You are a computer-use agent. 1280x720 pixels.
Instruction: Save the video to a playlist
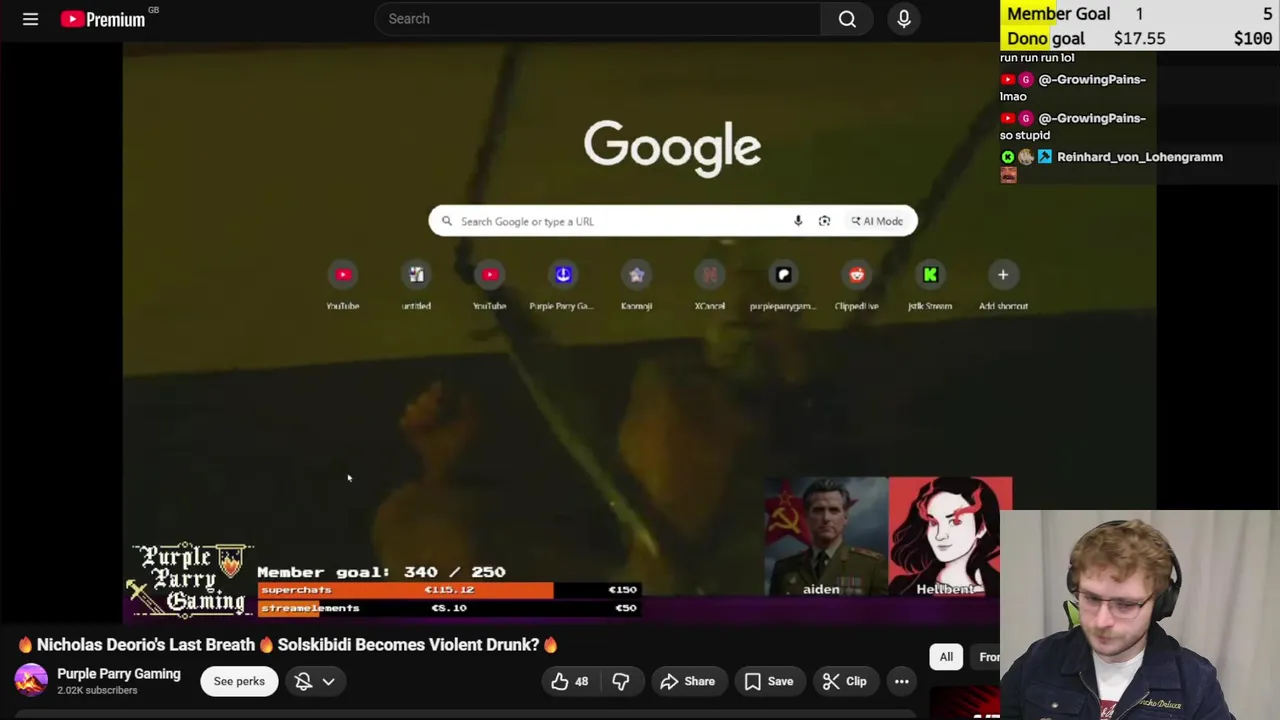pos(769,681)
